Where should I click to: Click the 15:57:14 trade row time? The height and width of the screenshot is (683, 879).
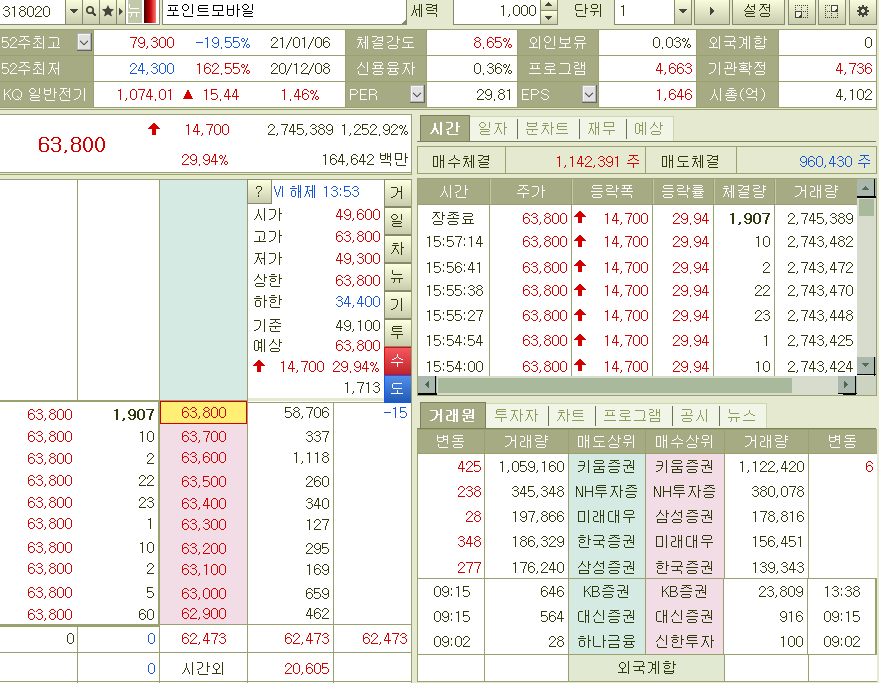click(x=454, y=242)
